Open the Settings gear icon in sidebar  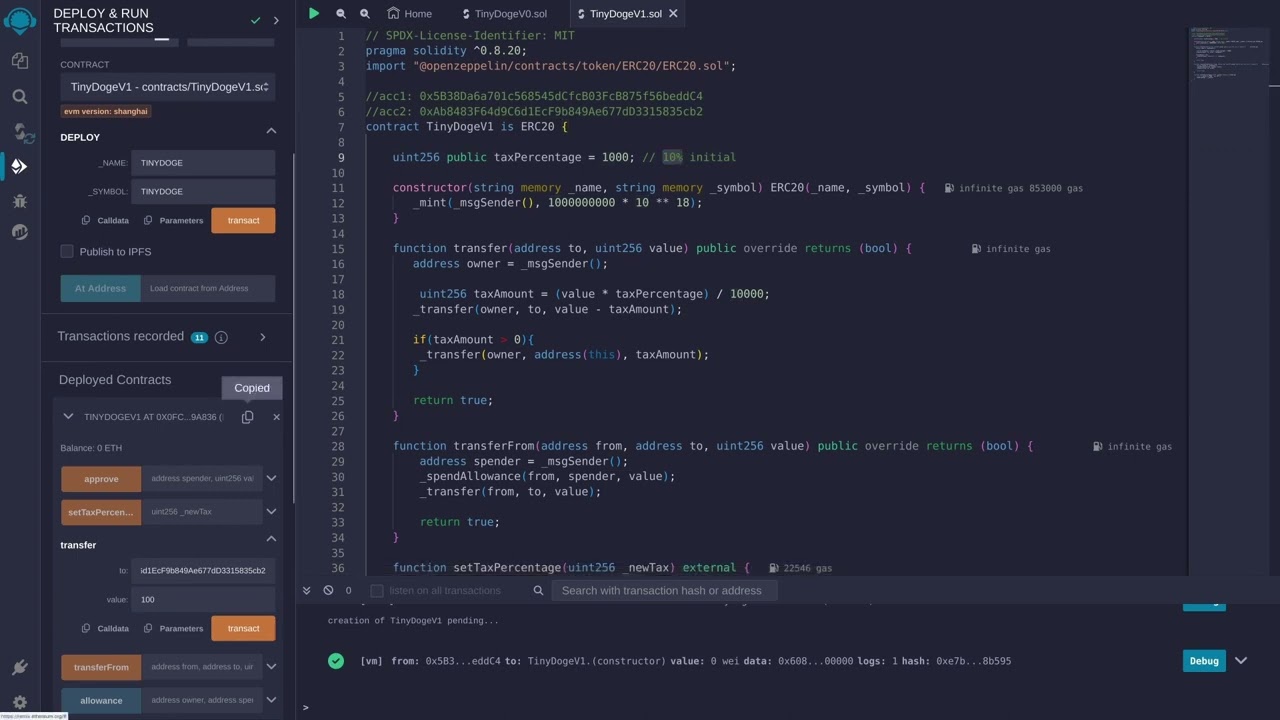pos(19,702)
